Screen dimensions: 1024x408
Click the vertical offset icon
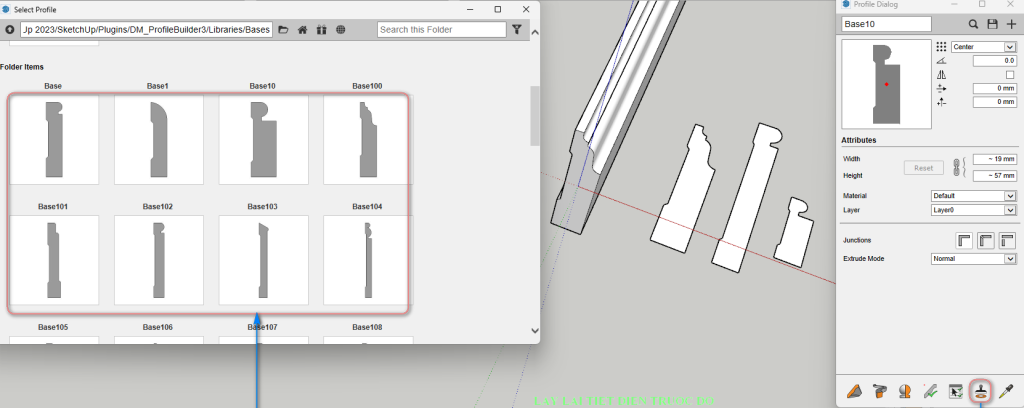941,102
